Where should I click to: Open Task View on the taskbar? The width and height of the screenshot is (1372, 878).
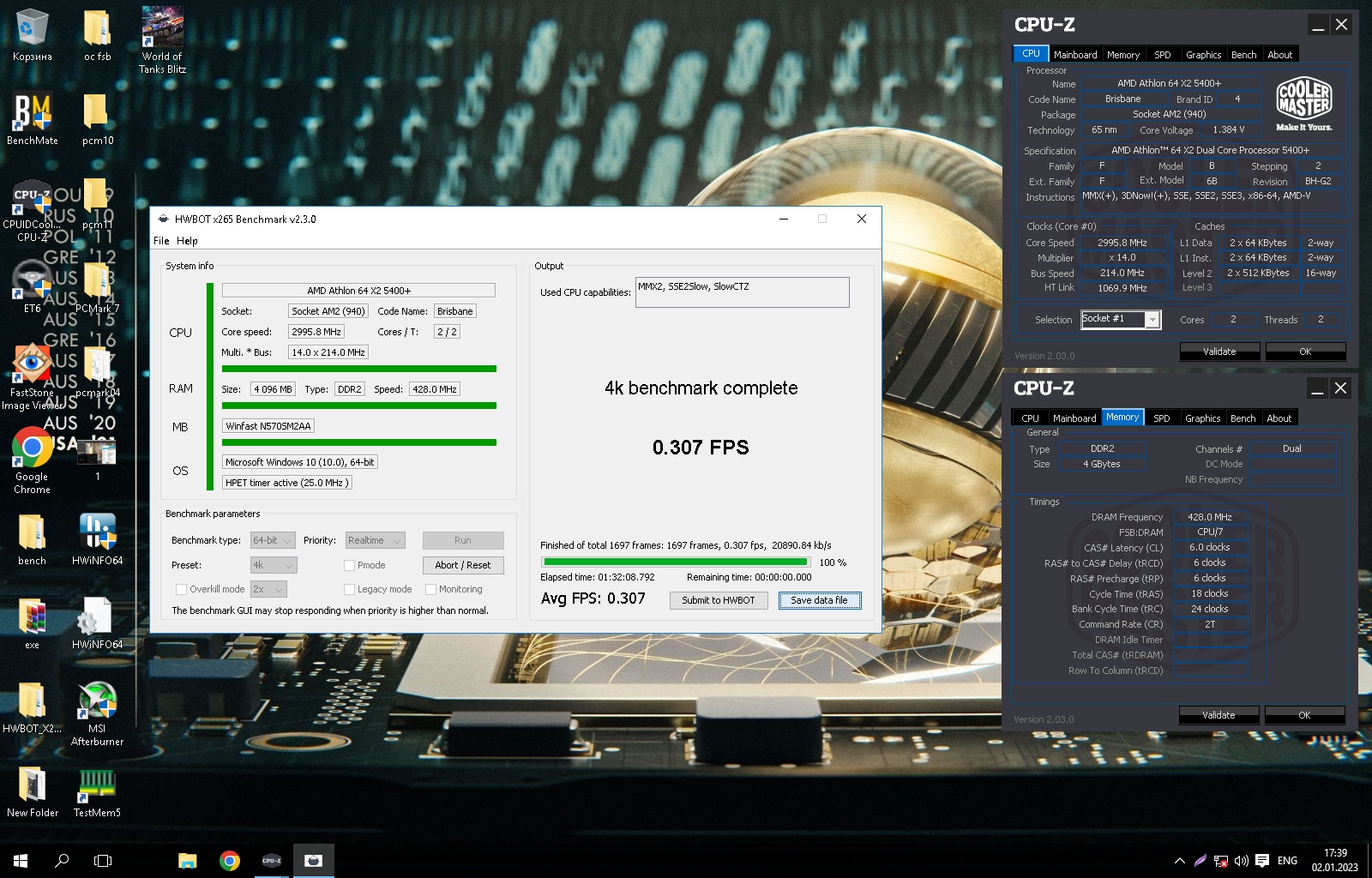point(103,860)
